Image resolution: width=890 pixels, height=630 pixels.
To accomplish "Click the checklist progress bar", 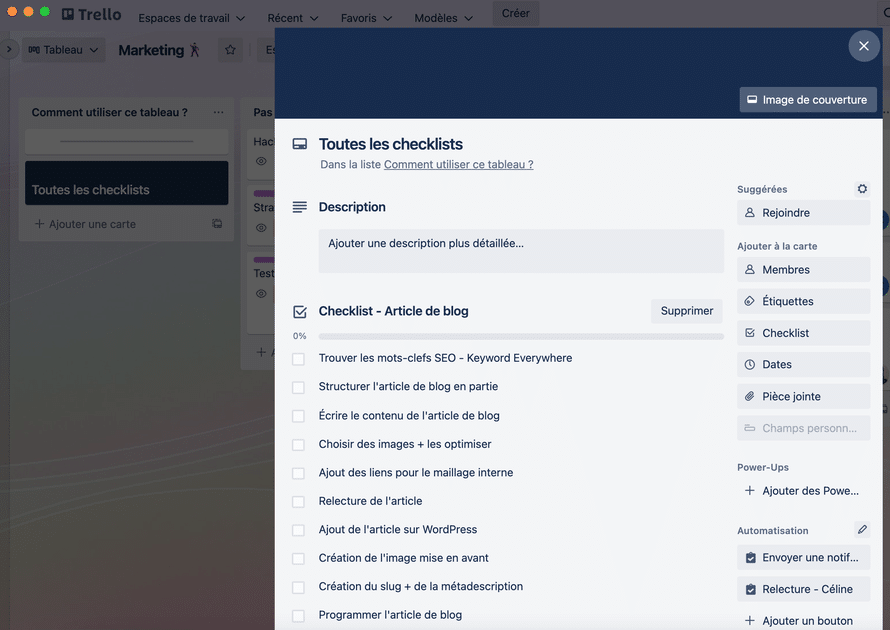I will 521,336.
